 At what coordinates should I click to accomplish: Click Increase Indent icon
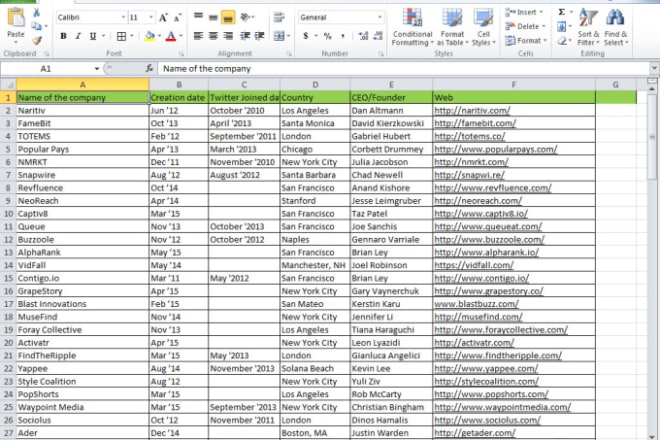(x=259, y=36)
